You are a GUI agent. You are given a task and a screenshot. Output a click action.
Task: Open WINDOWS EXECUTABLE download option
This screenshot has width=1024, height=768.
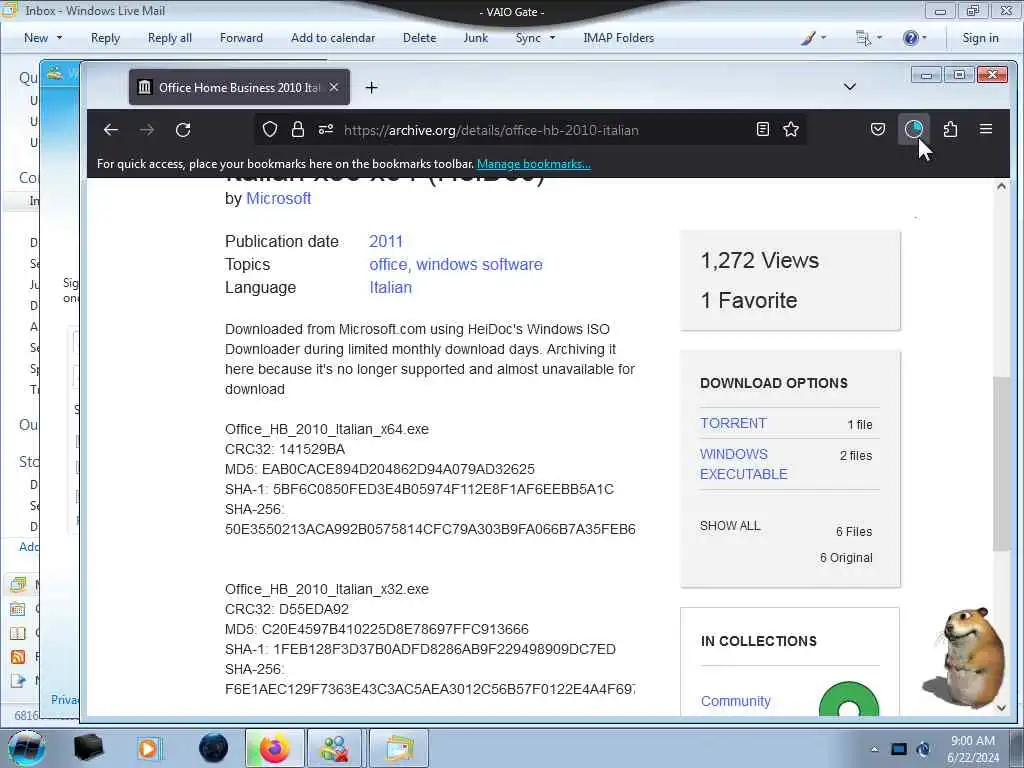click(x=743, y=464)
